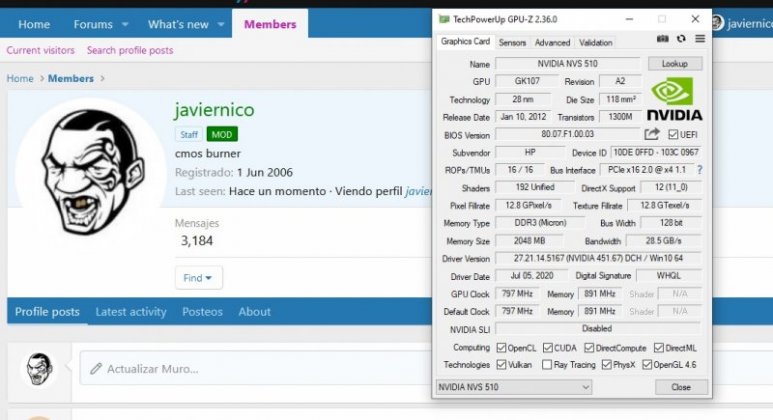Viewport: 773px width, 420px height.
Task: Minimize the GPU-Z window
Action: 629,19
